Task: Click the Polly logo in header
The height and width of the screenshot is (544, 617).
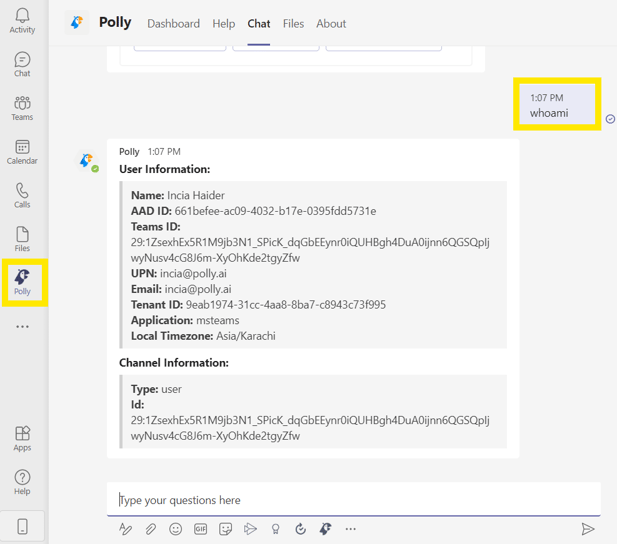Action: click(x=77, y=22)
